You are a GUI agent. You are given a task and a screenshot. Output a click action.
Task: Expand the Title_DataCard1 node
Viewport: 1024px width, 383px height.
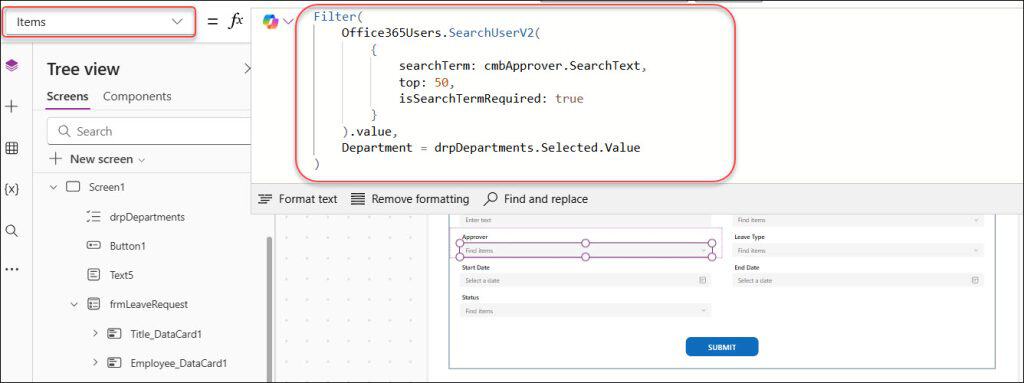[x=95, y=334]
